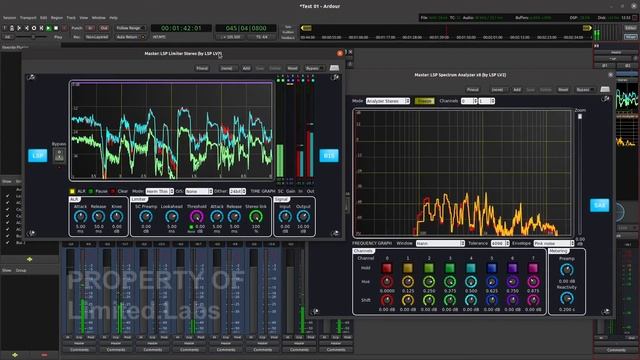Screen dimensions: 640x360
Task: Click the bars and beats clock display
Action: pos(246,28)
